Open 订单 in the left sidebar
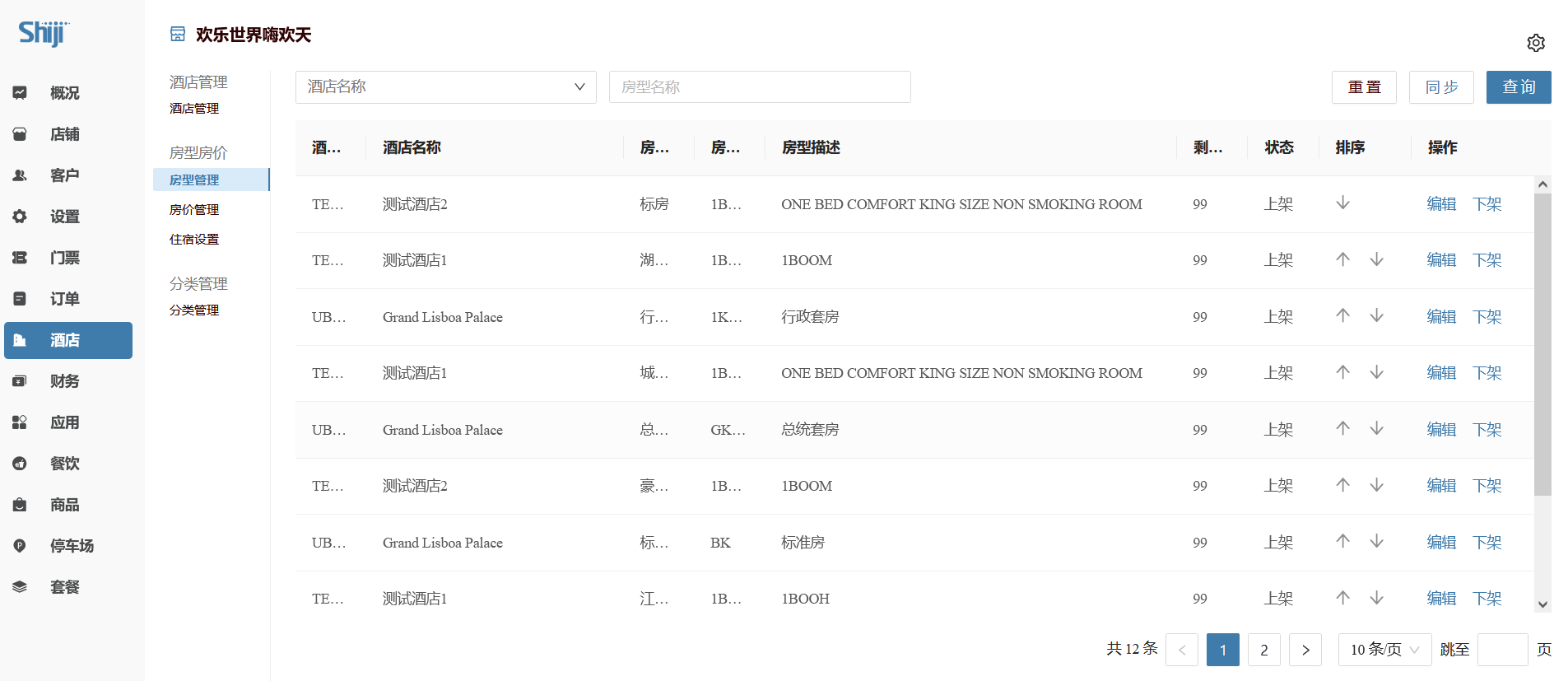The height and width of the screenshot is (681, 1568). [64, 299]
